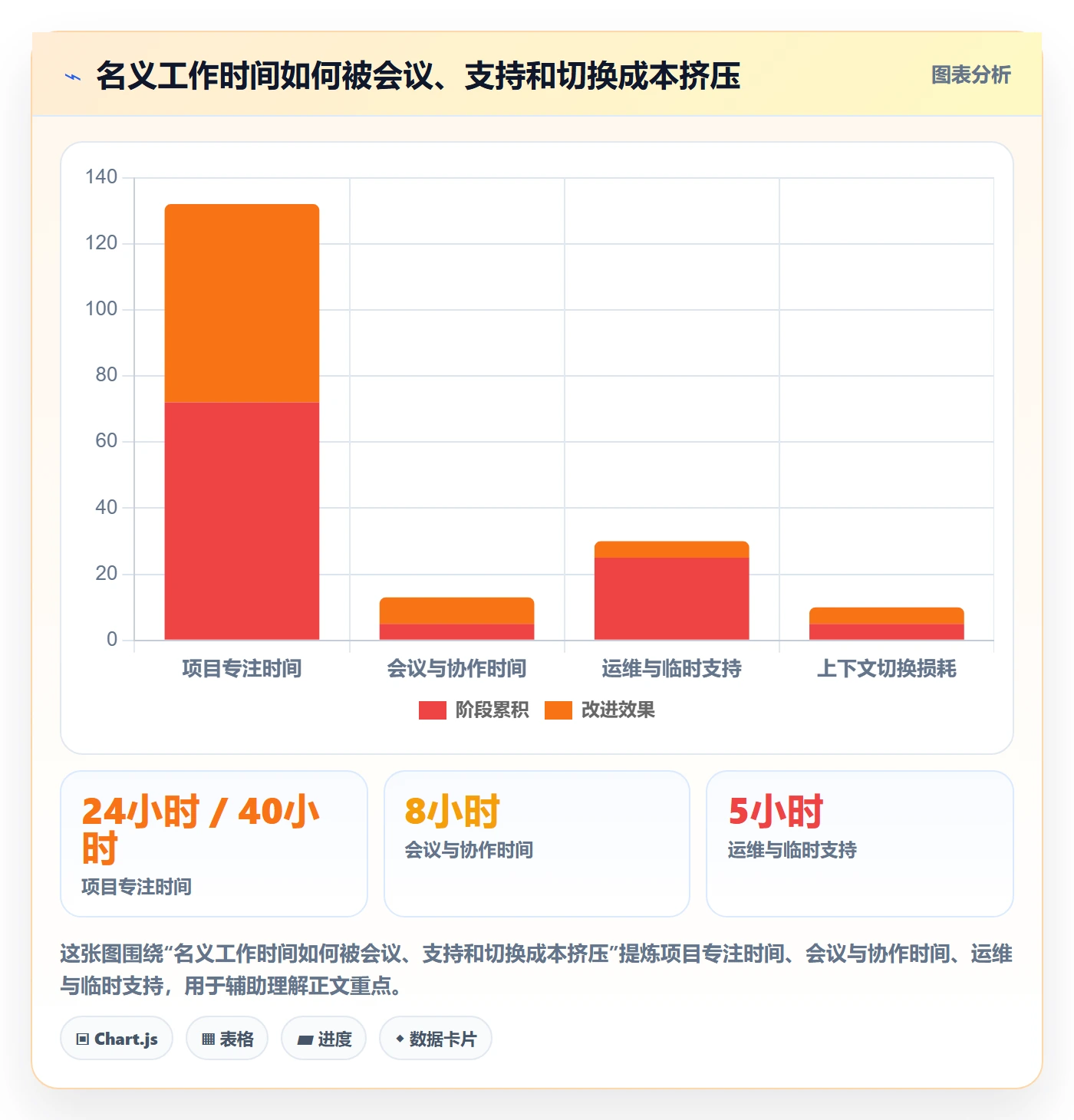This screenshot has height=1120, width=1074.
Task: Click the 60 y-axis tick label
Action: 107,441
